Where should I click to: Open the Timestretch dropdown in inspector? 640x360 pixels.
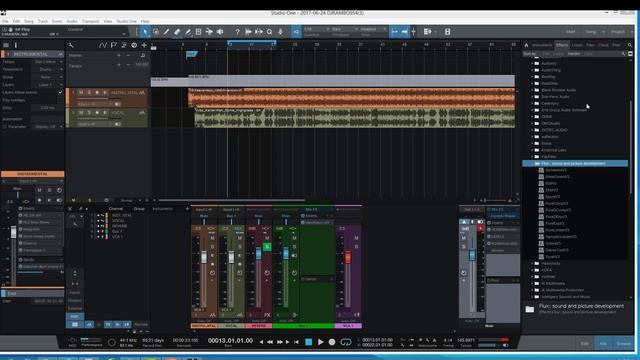point(48,69)
